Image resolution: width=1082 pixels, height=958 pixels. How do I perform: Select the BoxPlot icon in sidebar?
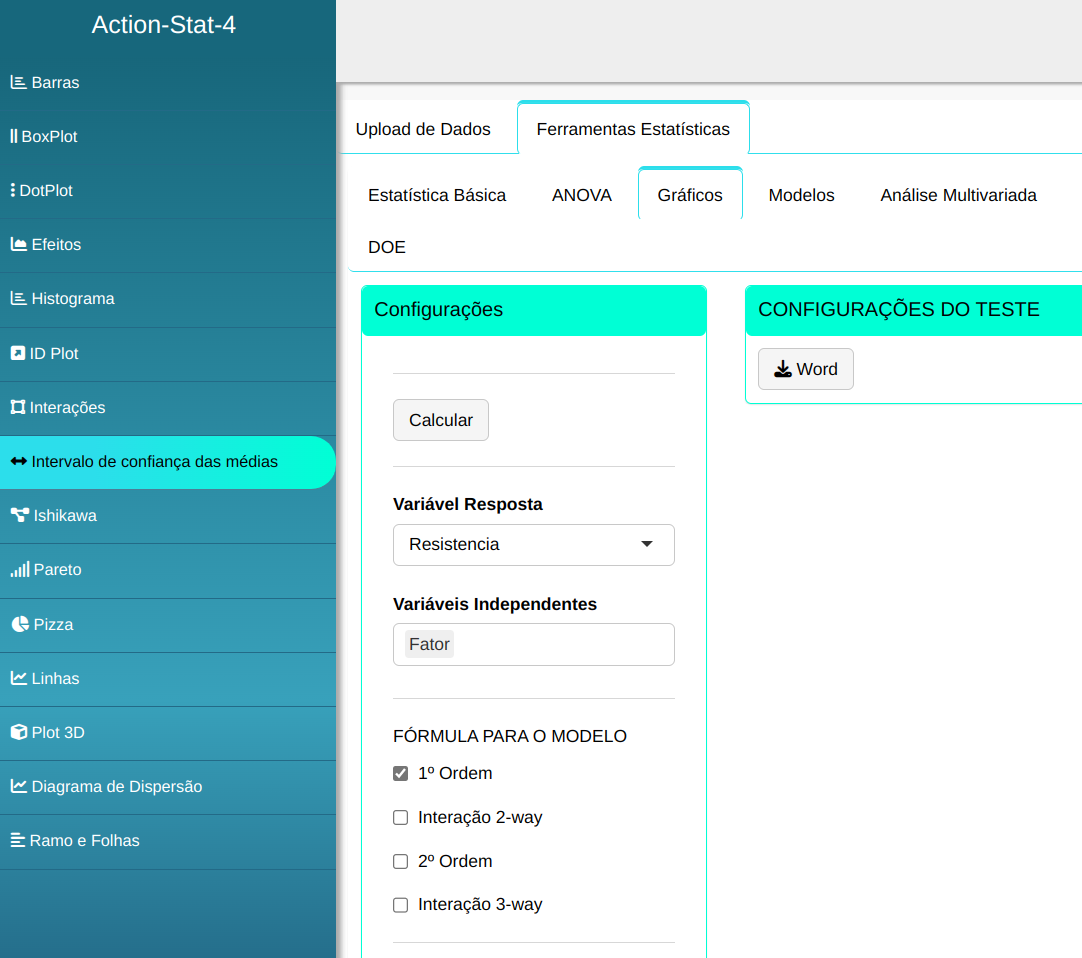tap(14, 137)
